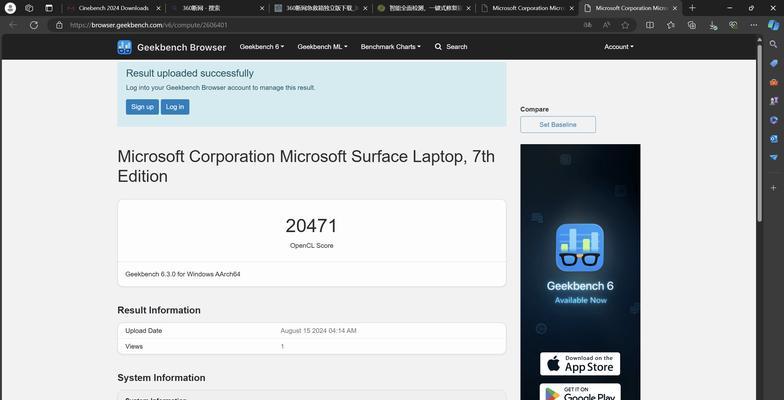The height and width of the screenshot is (400, 784).
Task: Toggle the split screen icon
Action: click(650, 25)
